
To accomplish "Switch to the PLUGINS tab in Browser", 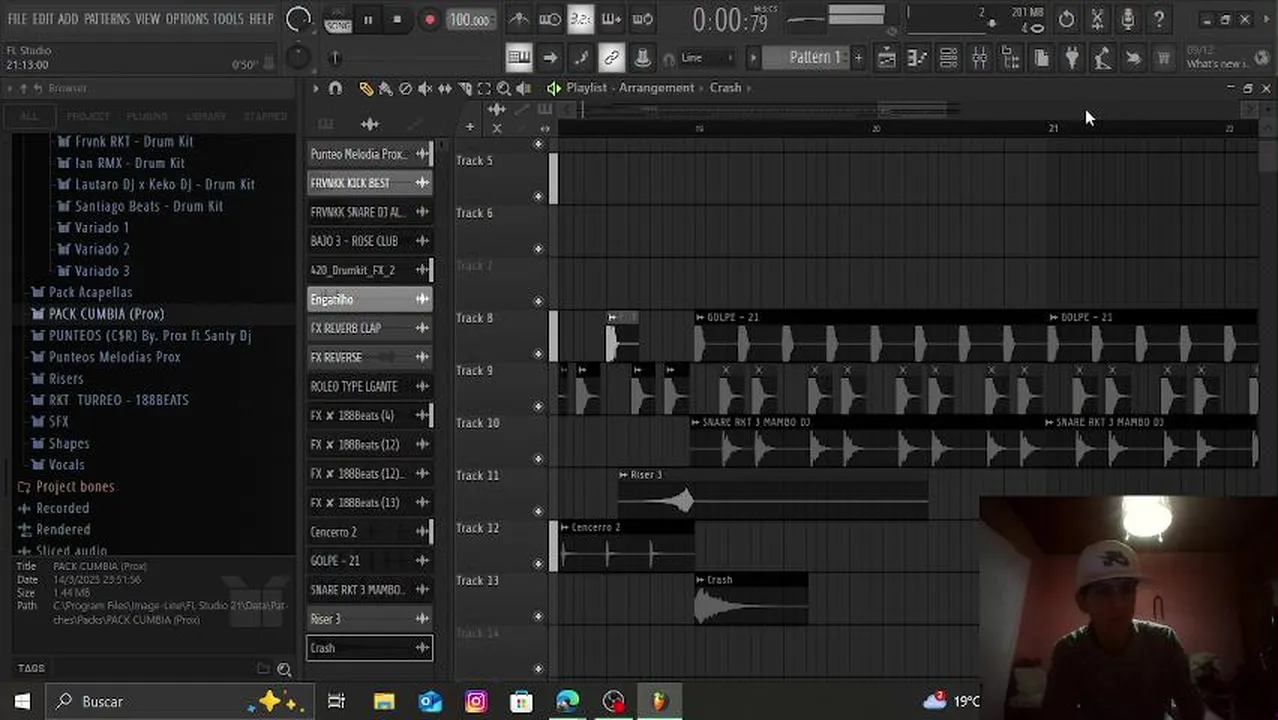I will (147, 116).
